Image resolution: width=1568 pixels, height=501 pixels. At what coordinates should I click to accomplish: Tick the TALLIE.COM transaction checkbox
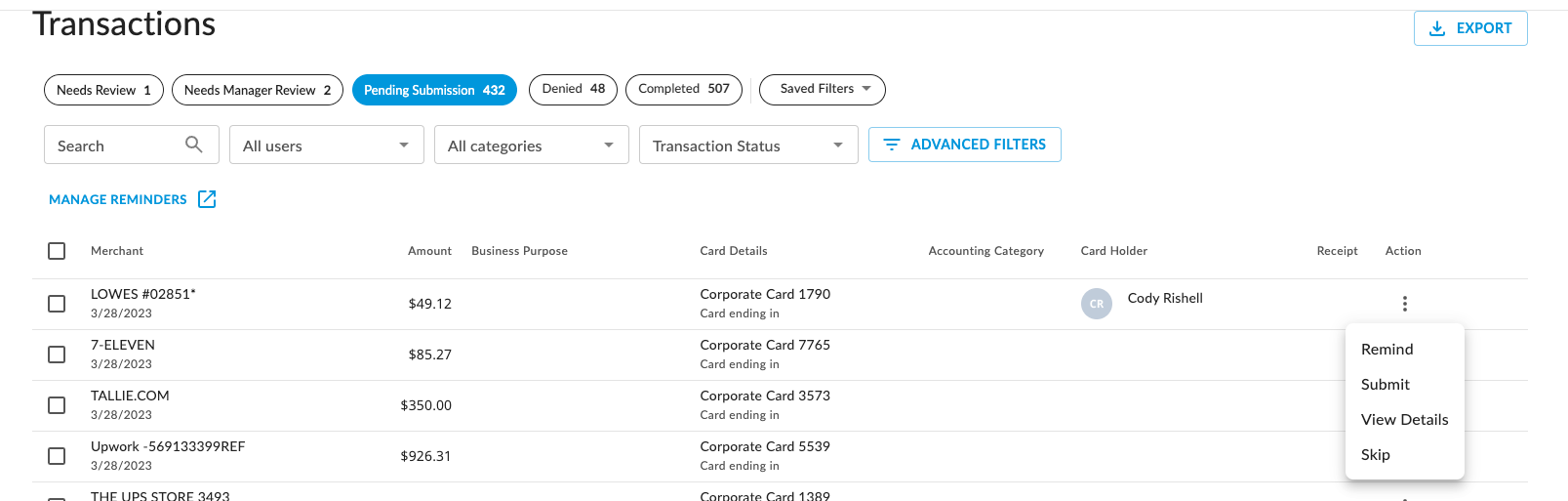[57, 405]
